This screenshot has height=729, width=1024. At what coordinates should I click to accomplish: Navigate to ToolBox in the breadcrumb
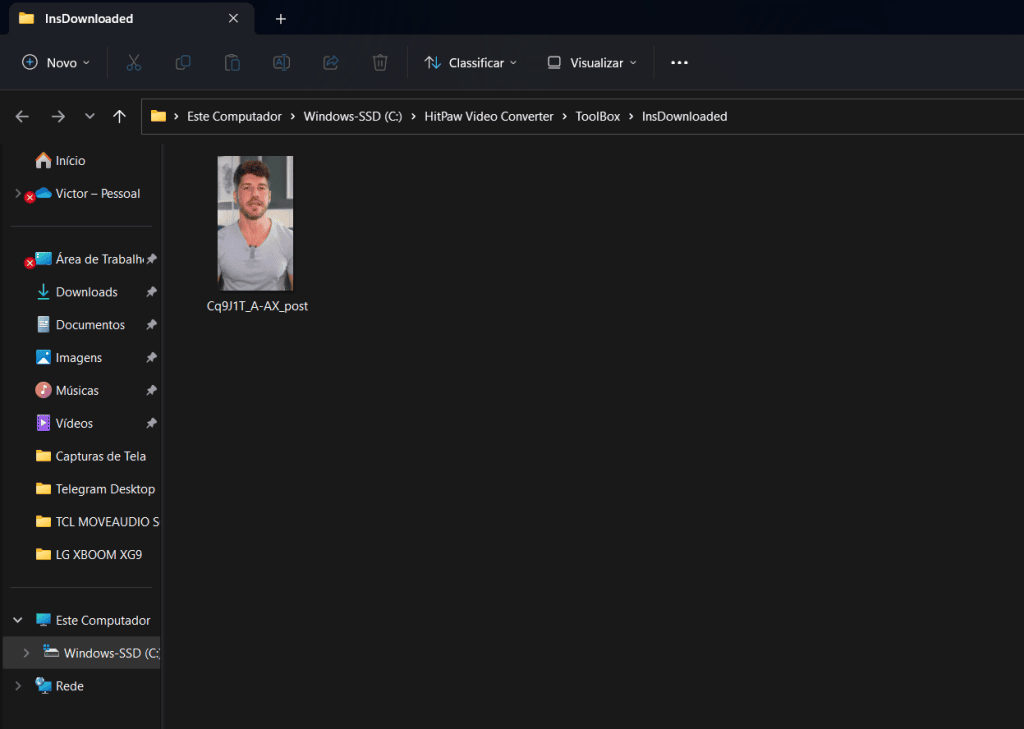(597, 116)
